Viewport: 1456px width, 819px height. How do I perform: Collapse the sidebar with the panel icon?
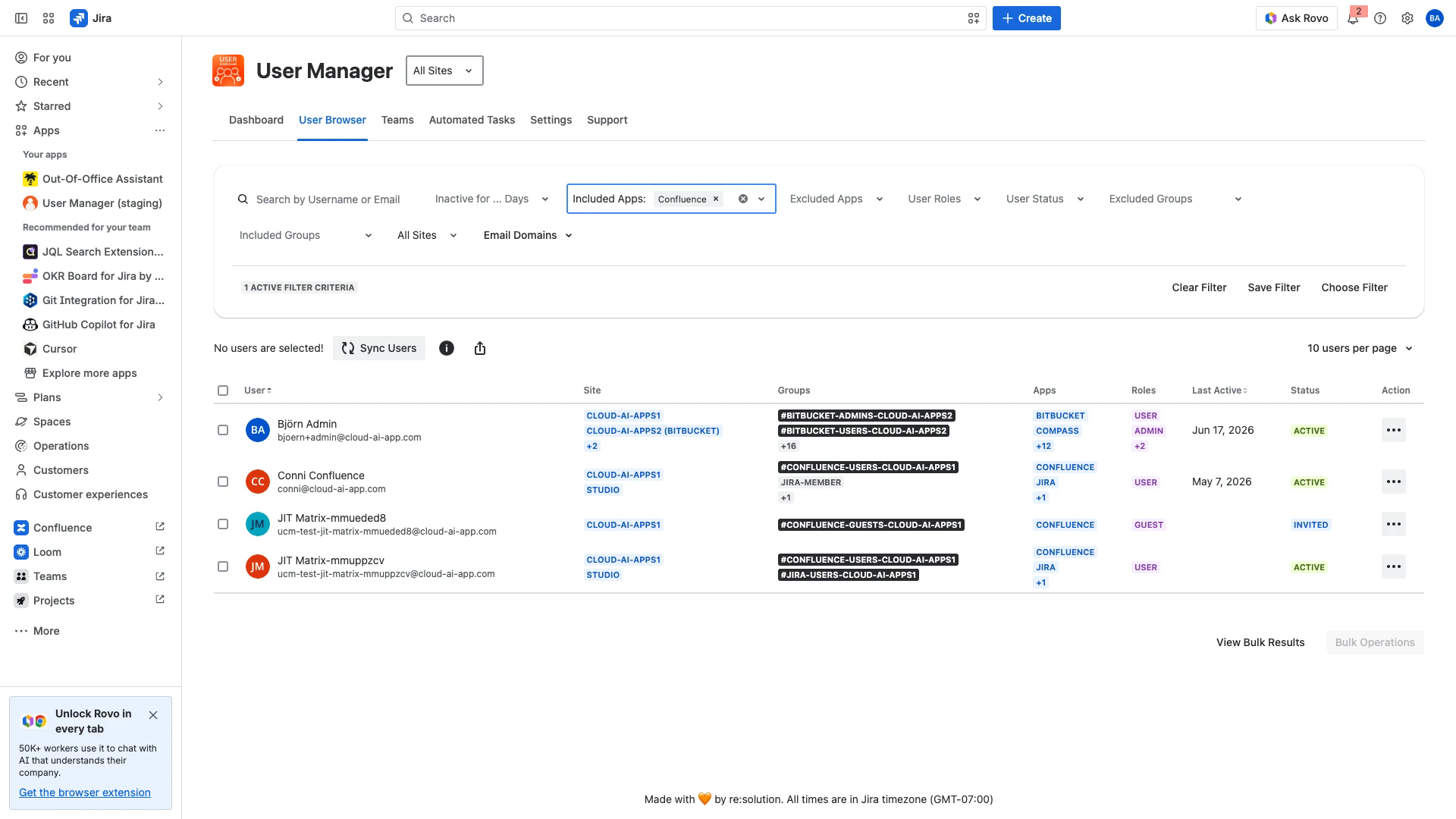(21, 18)
